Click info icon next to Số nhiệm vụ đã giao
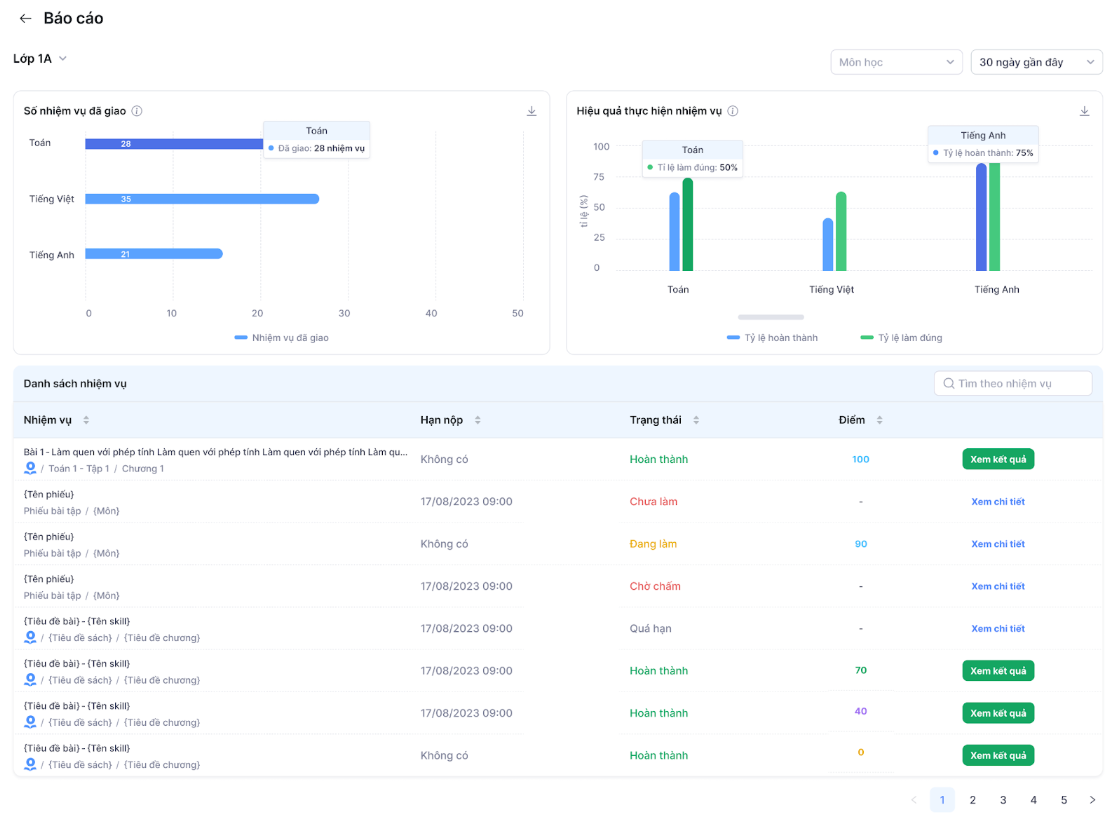Screen dimensions: 1119x822 (x=137, y=111)
